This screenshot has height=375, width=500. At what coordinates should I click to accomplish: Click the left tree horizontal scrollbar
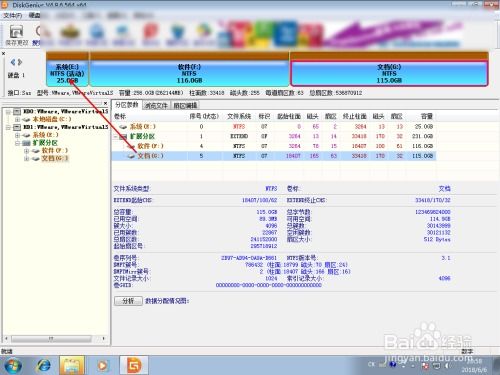(x=56, y=339)
